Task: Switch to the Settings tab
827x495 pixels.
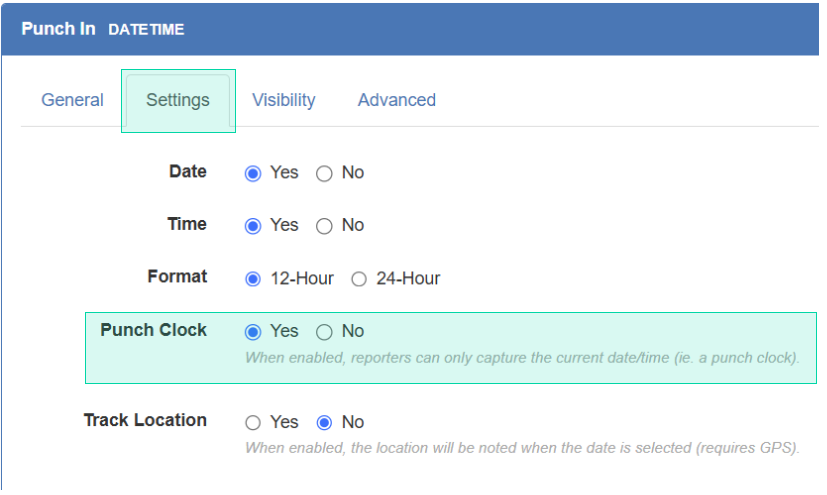Action: coord(178,100)
